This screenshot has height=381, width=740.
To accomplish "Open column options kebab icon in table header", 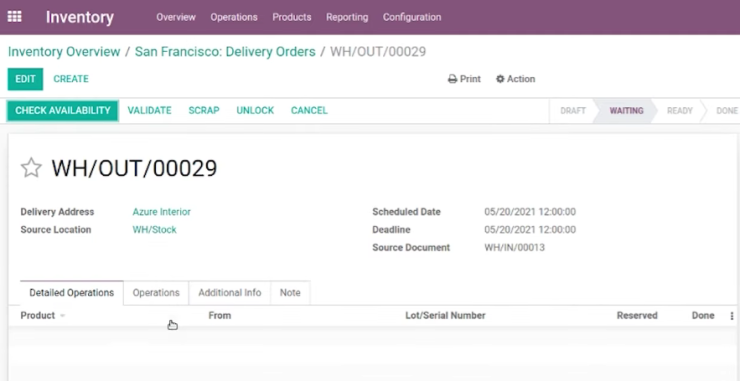I will click(x=732, y=316).
